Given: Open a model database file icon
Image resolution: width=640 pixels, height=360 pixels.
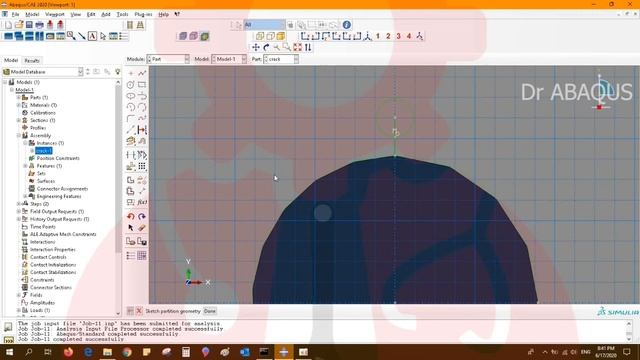Looking at the screenshot, I should pos(19,25).
